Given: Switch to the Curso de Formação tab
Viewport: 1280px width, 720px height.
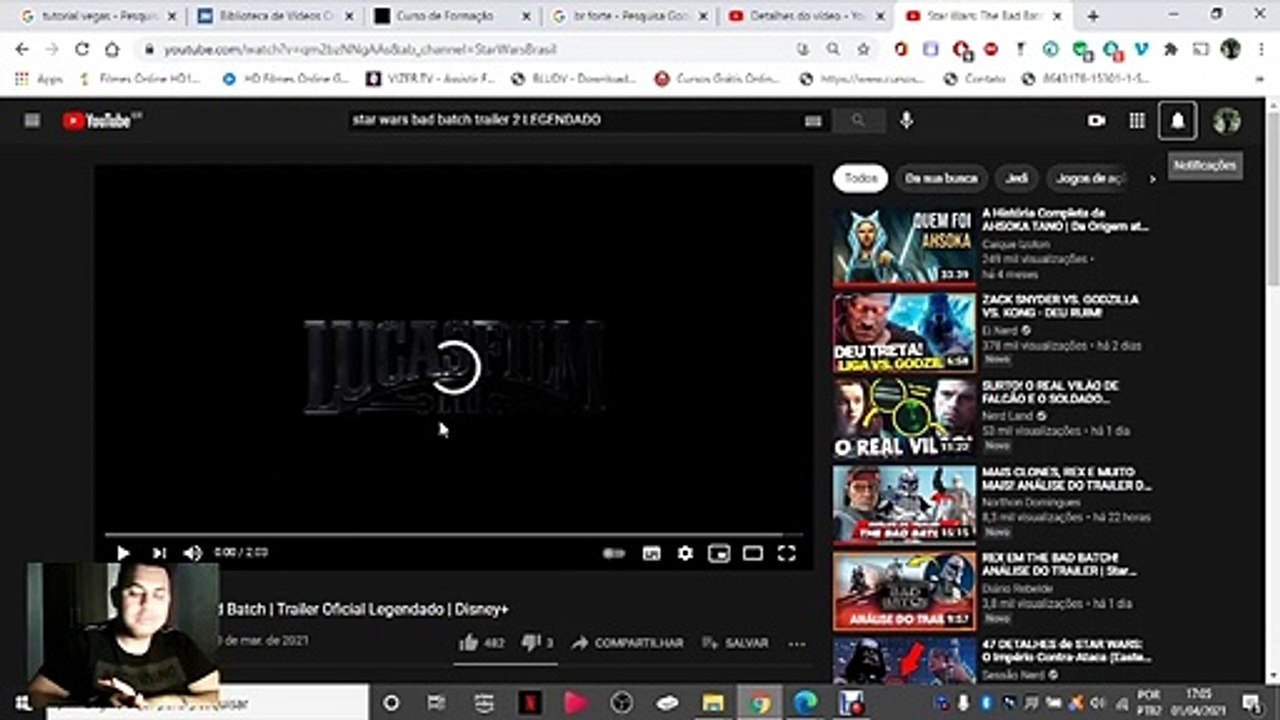Looking at the screenshot, I should [x=448, y=16].
